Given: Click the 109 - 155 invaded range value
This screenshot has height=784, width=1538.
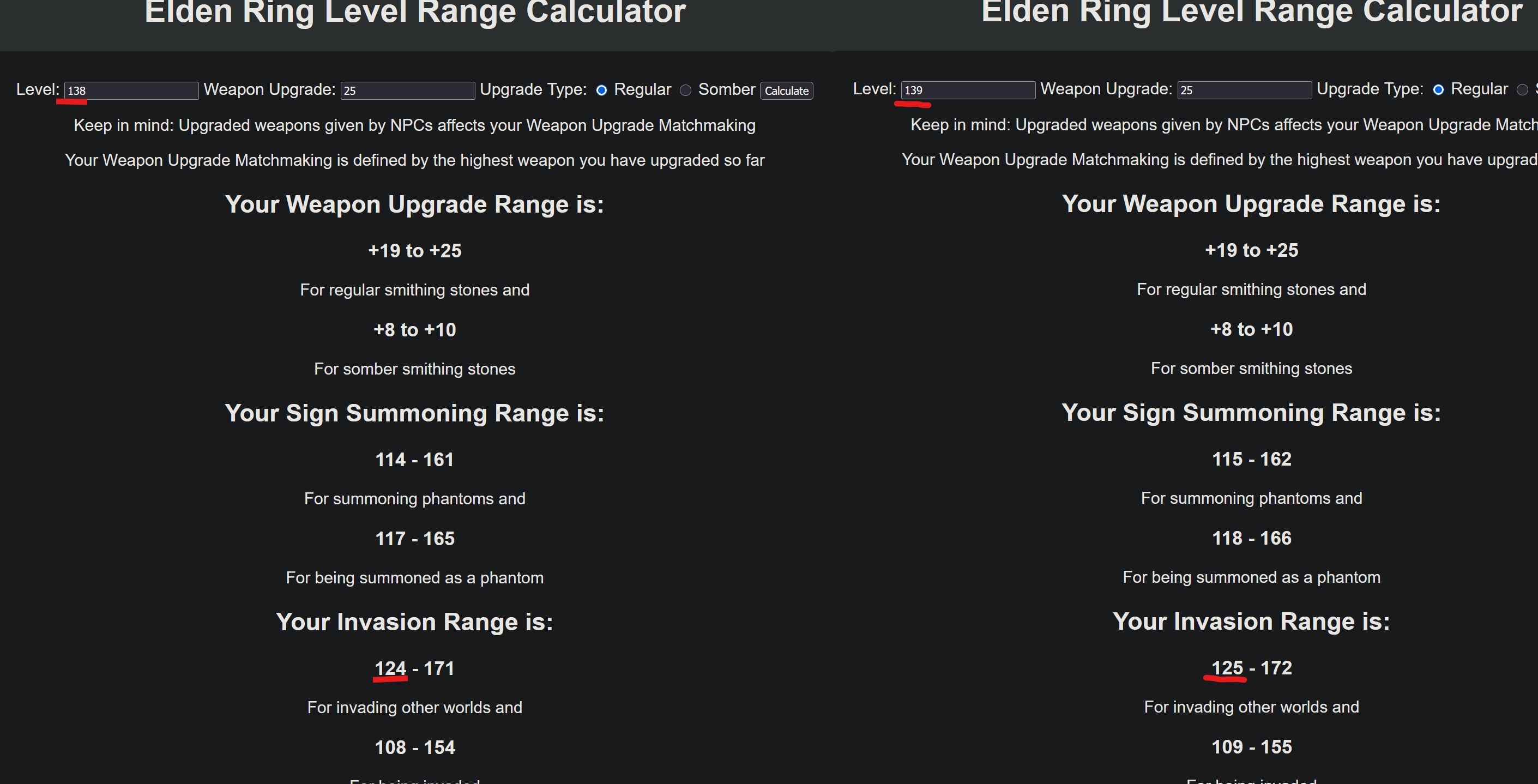Looking at the screenshot, I should click(1251, 747).
